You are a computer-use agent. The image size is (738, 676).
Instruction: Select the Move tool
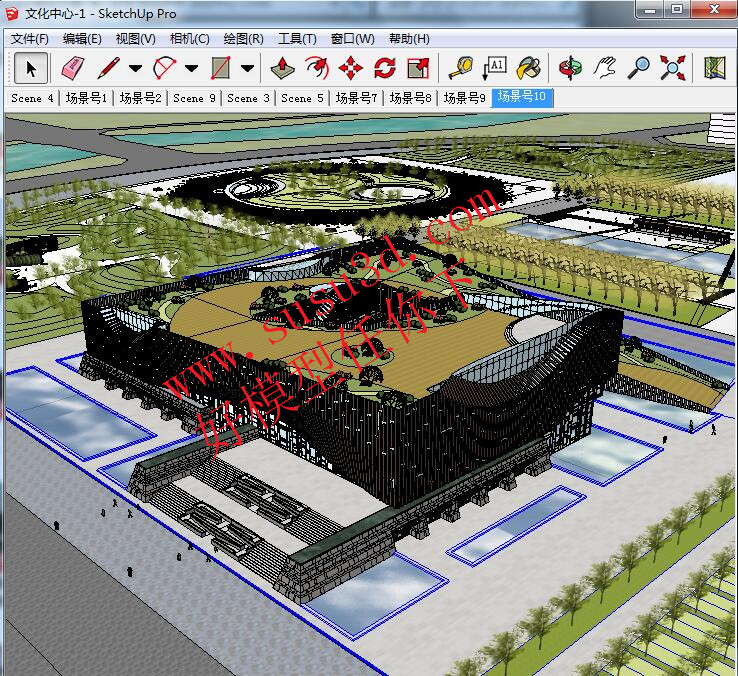coord(351,68)
